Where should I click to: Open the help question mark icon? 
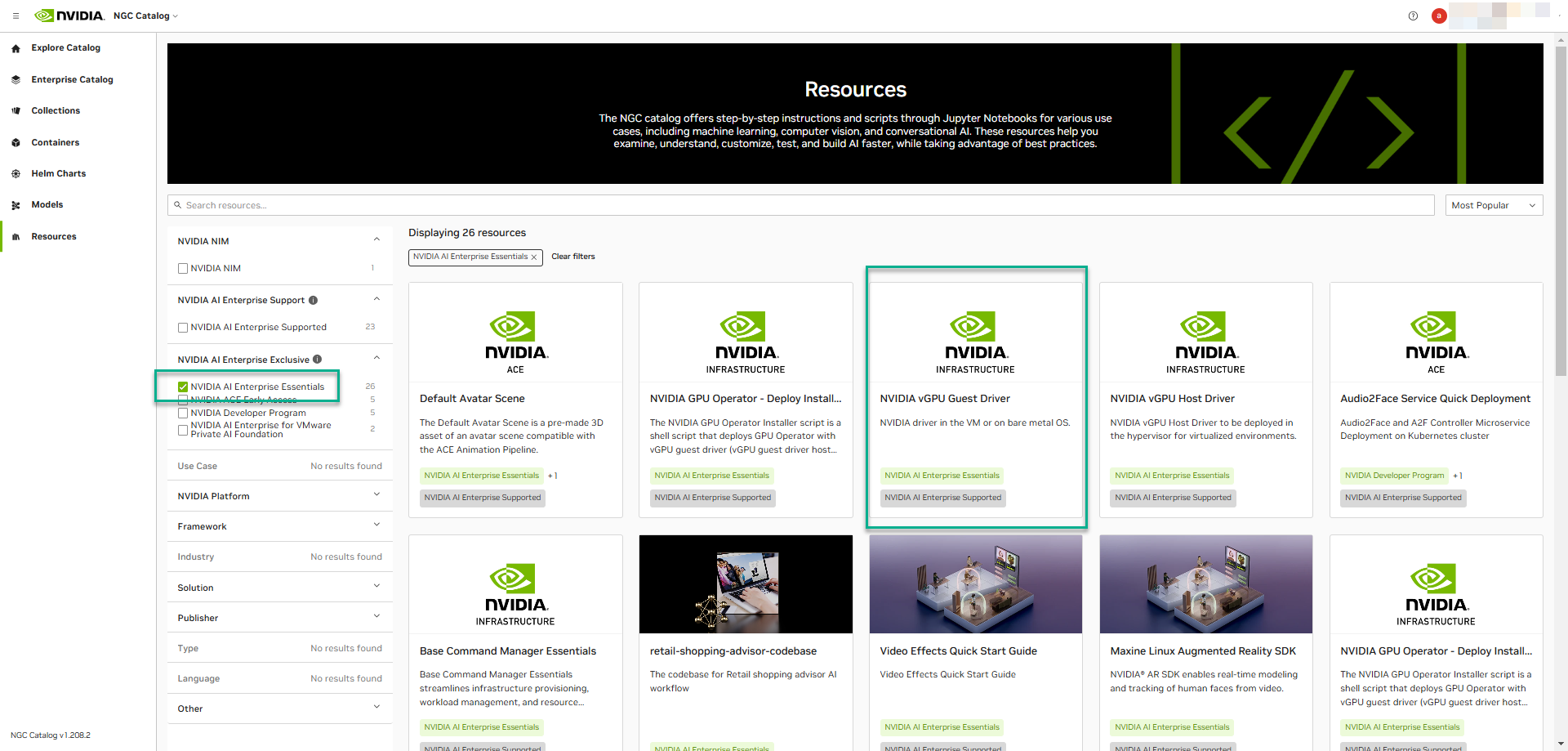(x=1413, y=16)
